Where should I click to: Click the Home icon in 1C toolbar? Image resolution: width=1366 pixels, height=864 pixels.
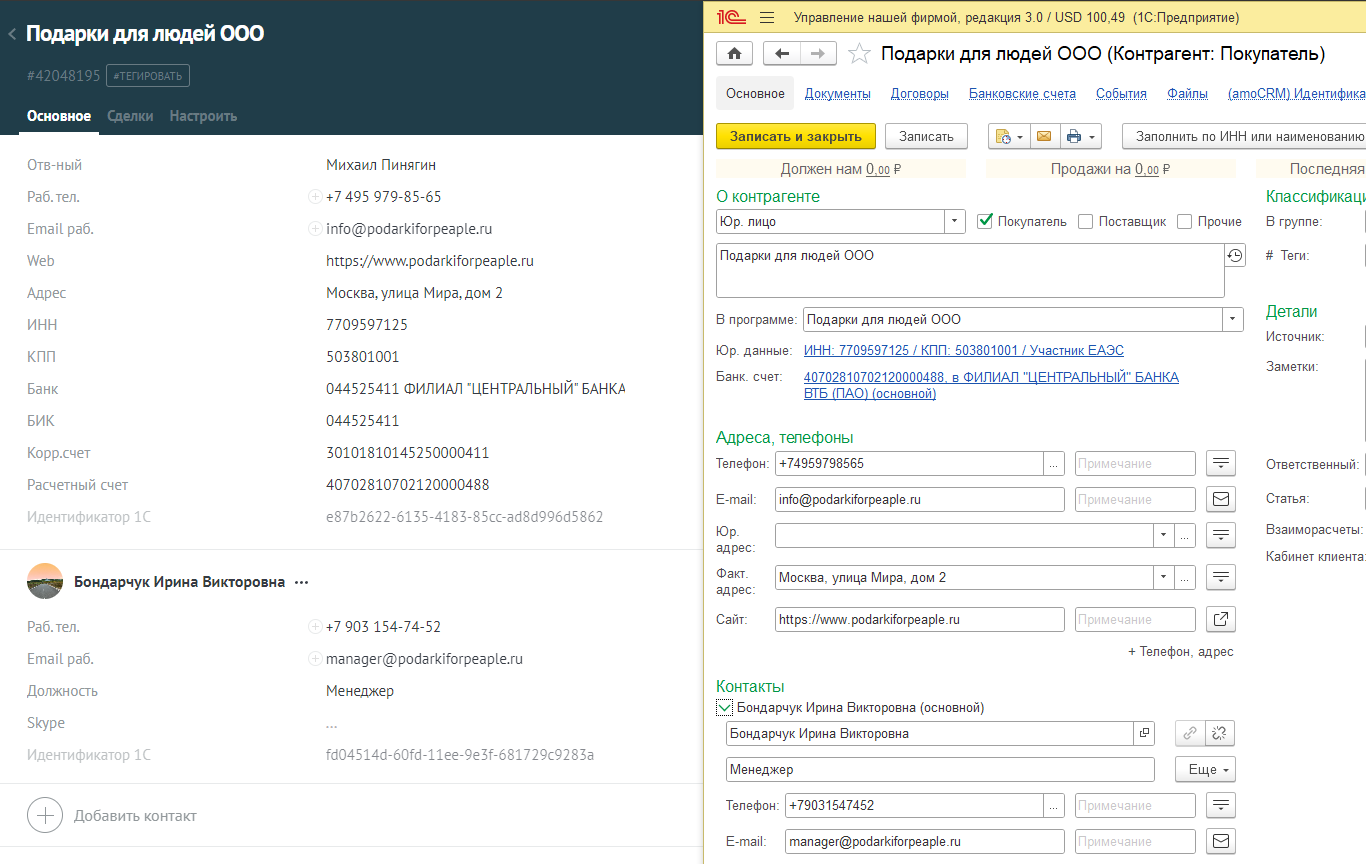click(x=735, y=54)
